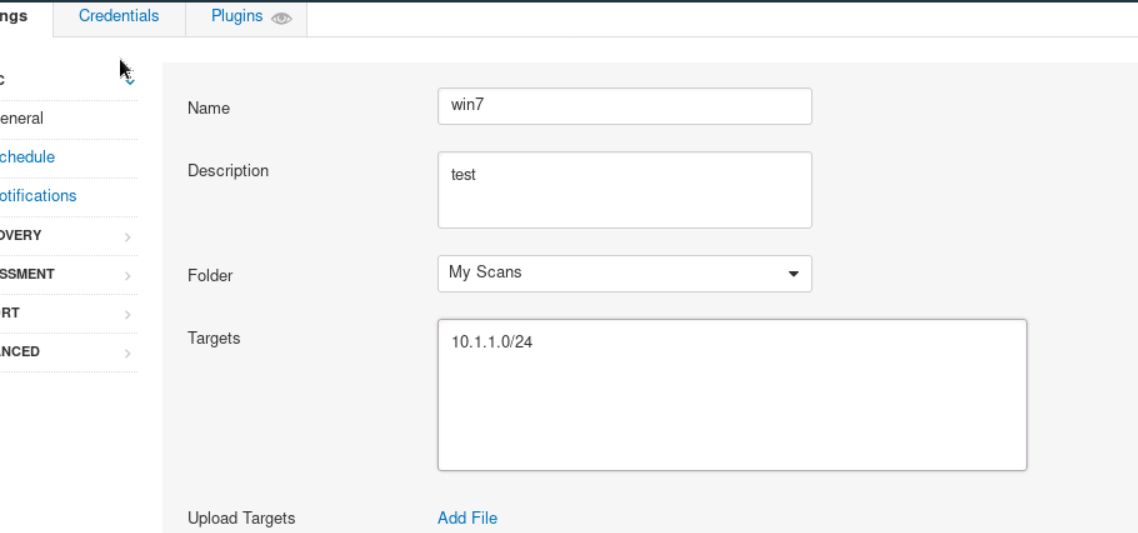This screenshot has width=1138, height=533.
Task: Open the Plugins tab
Action: [x=237, y=16]
